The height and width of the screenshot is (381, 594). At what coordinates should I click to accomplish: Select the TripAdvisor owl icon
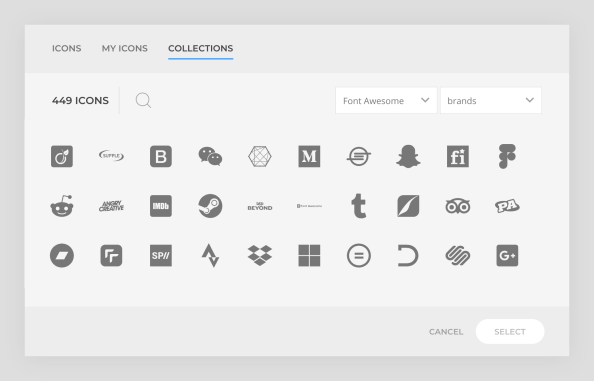[458, 206]
